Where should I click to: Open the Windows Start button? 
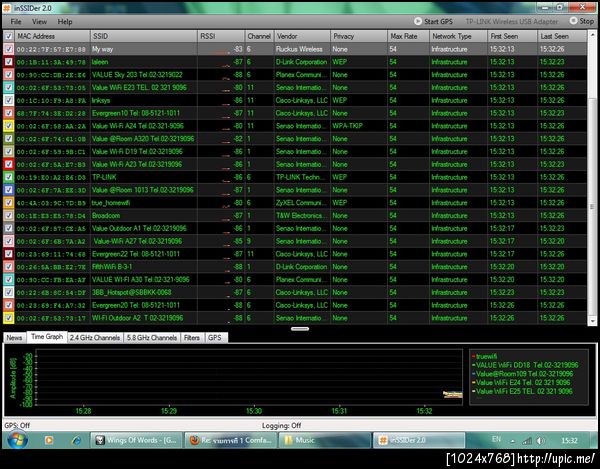(x=18, y=440)
